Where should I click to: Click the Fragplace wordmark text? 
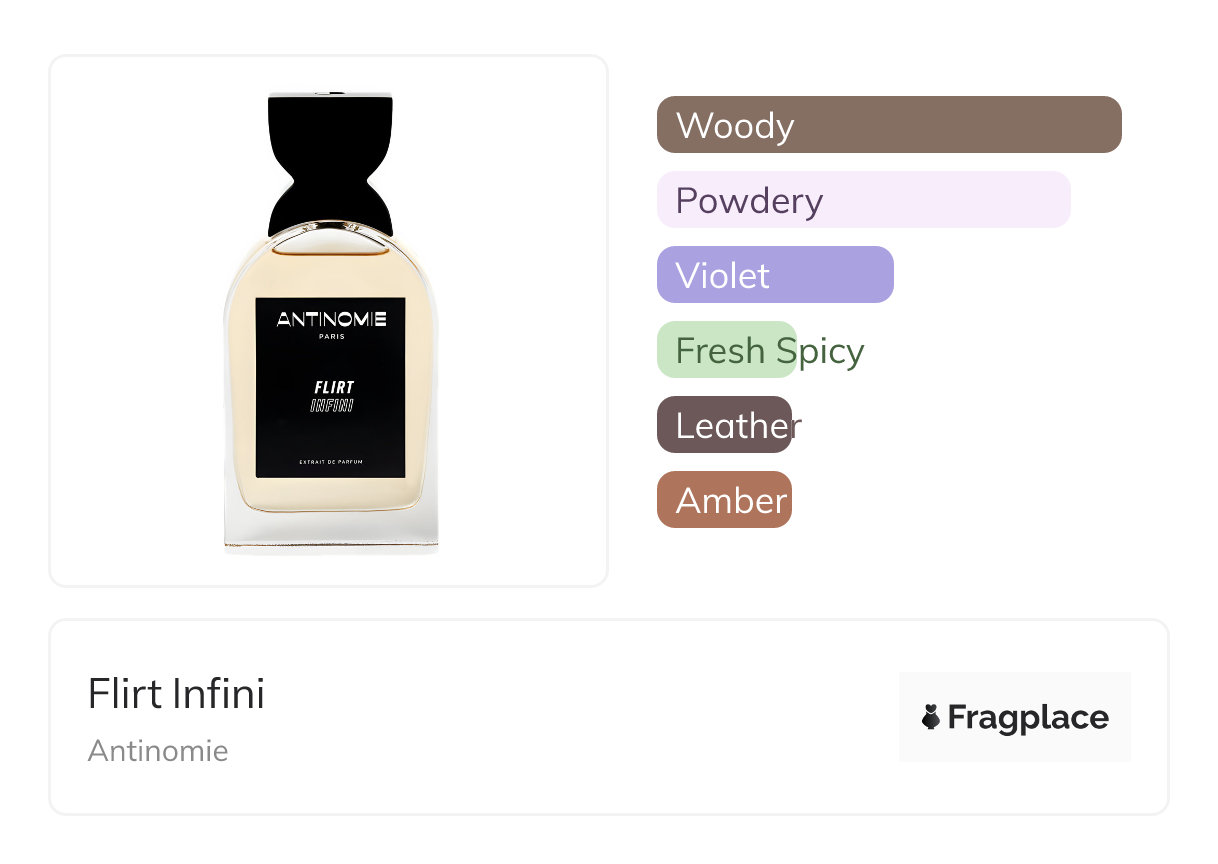tap(1028, 717)
